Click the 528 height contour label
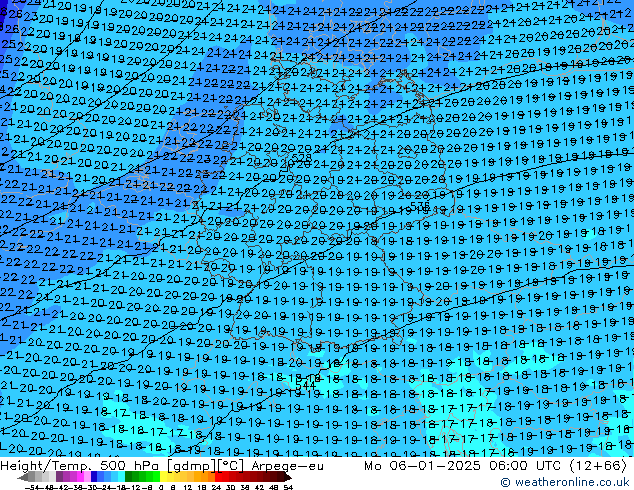Viewport: 634px width, 490px height. tap(301, 158)
